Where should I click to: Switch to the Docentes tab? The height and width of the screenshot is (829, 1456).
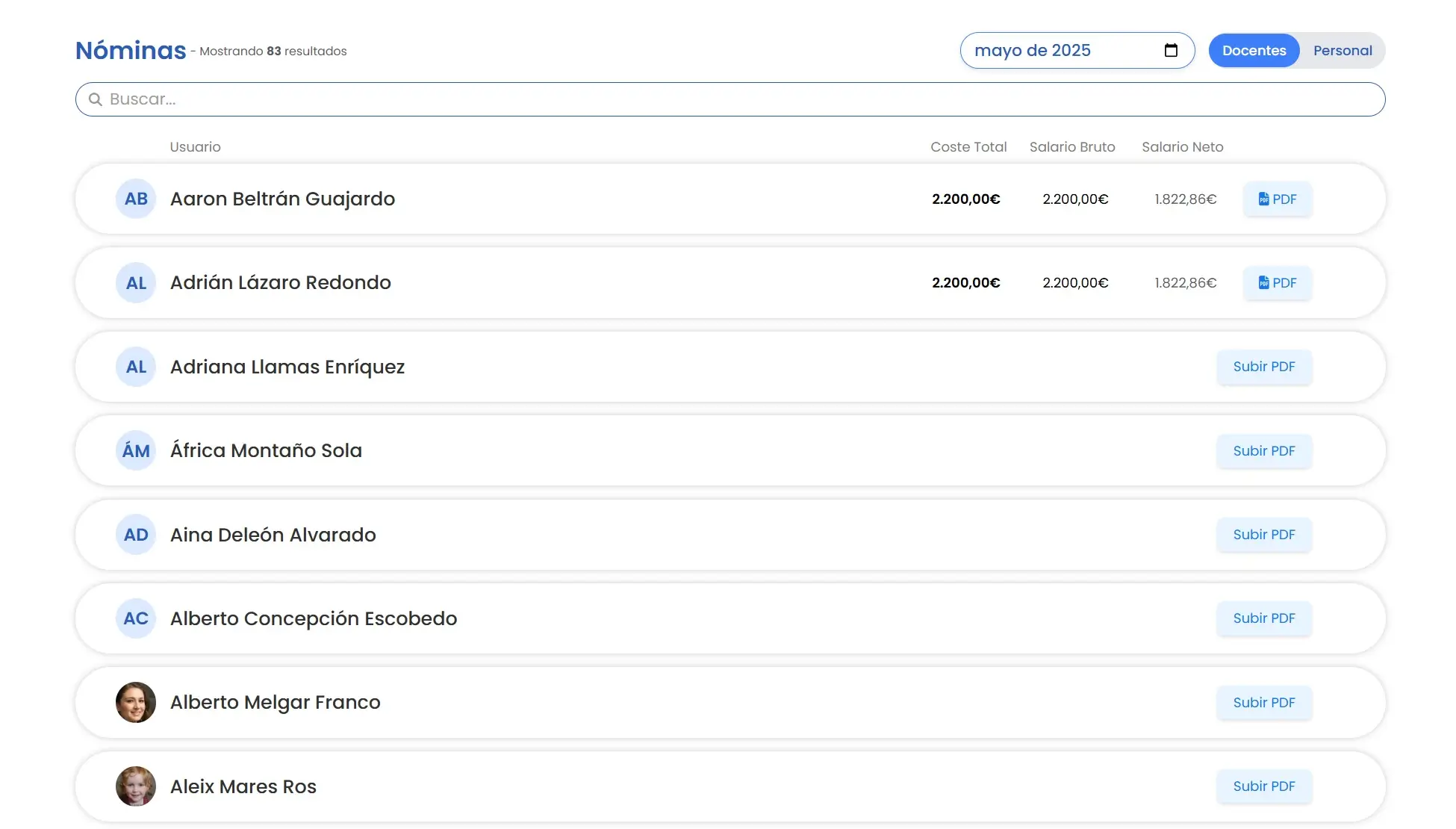(x=1254, y=50)
